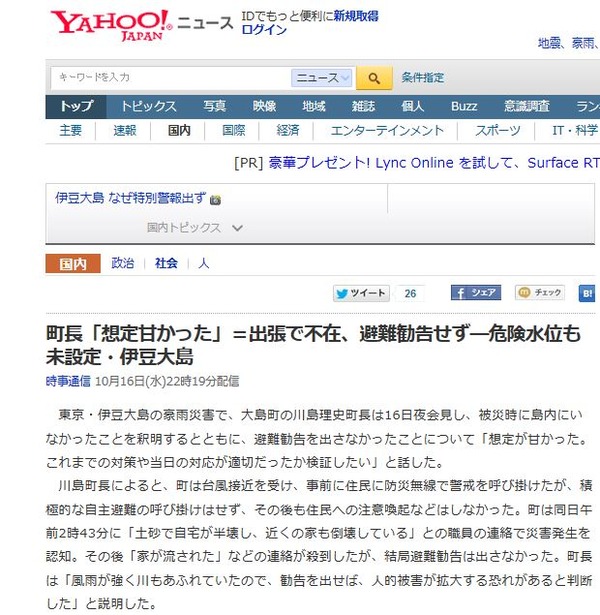Click the ニュース title beside the logo
The width and height of the screenshot is (600, 615).
coord(205,23)
